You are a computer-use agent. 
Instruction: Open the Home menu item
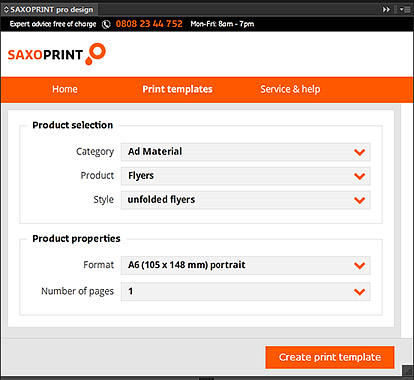[65, 89]
